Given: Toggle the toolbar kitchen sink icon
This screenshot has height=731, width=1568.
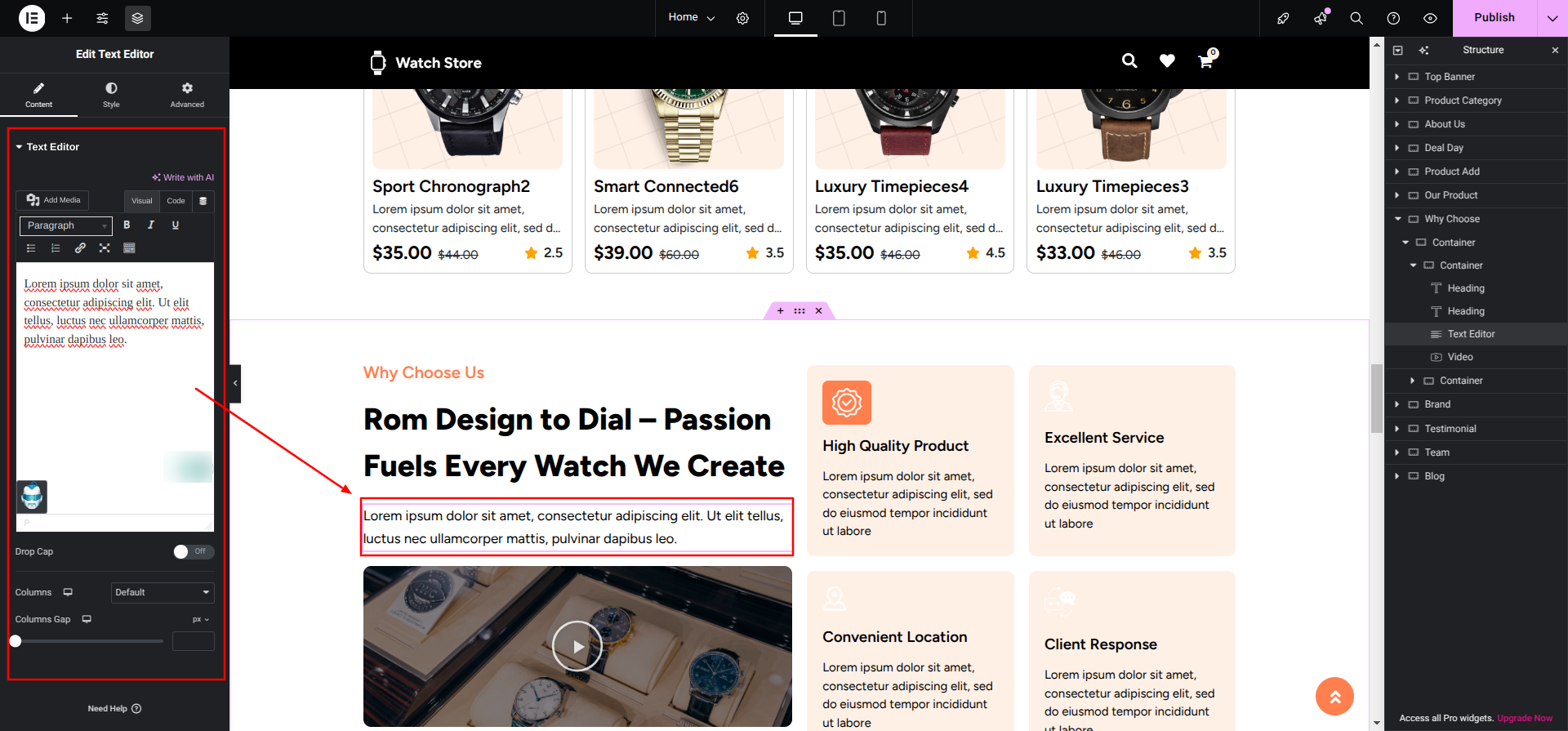Looking at the screenshot, I should coord(129,248).
